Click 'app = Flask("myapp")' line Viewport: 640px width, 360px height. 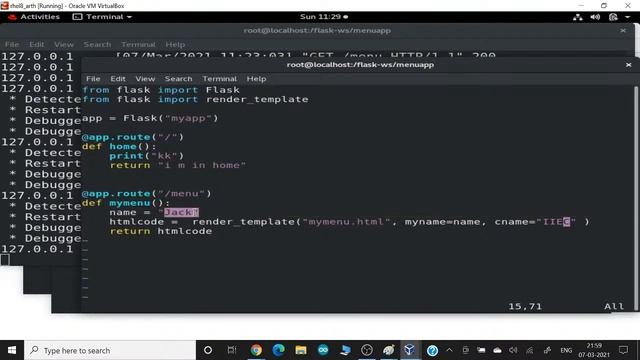pos(150,118)
